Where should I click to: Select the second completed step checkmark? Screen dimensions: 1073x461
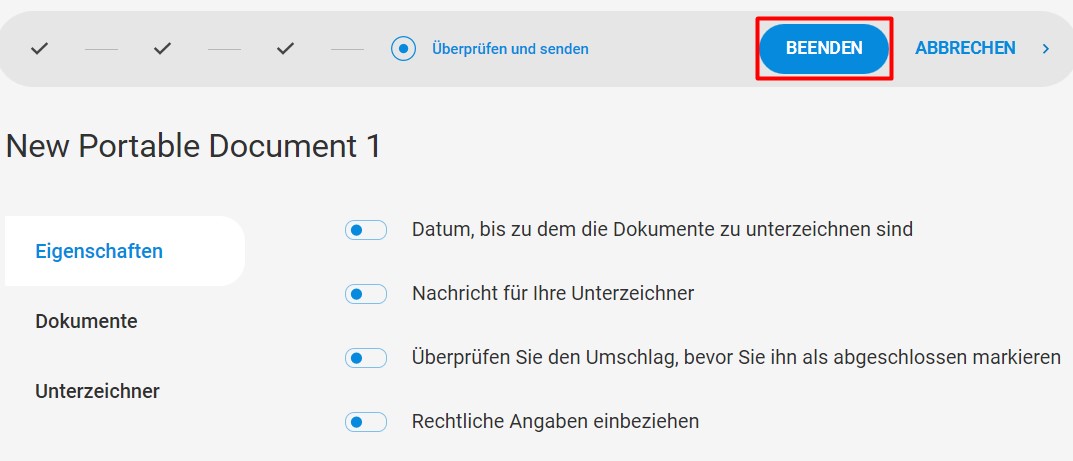click(x=162, y=49)
